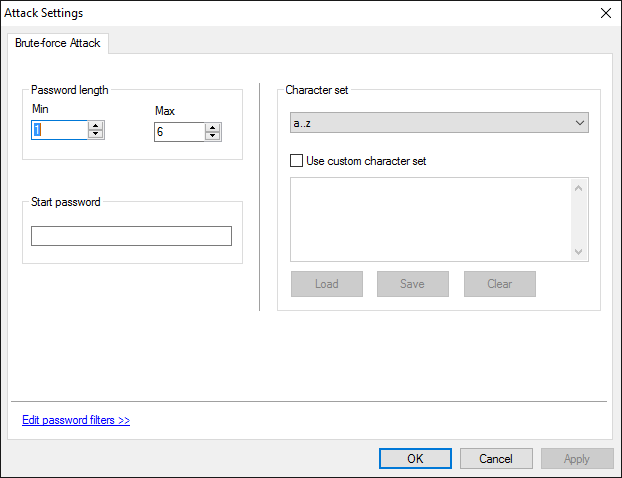Increase the Min password length spinner
This screenshot has height=478, width=622.
pos(96,126)
